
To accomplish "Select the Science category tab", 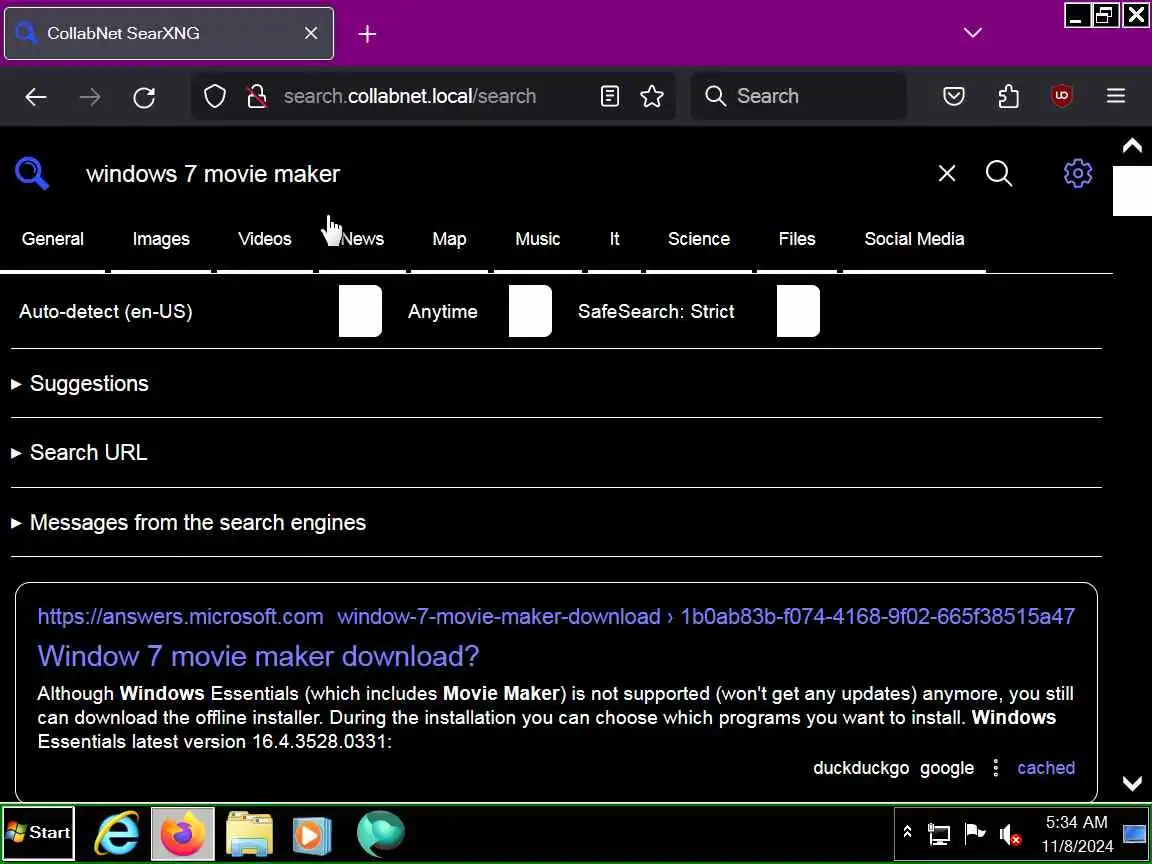I will tap(699, 239).
